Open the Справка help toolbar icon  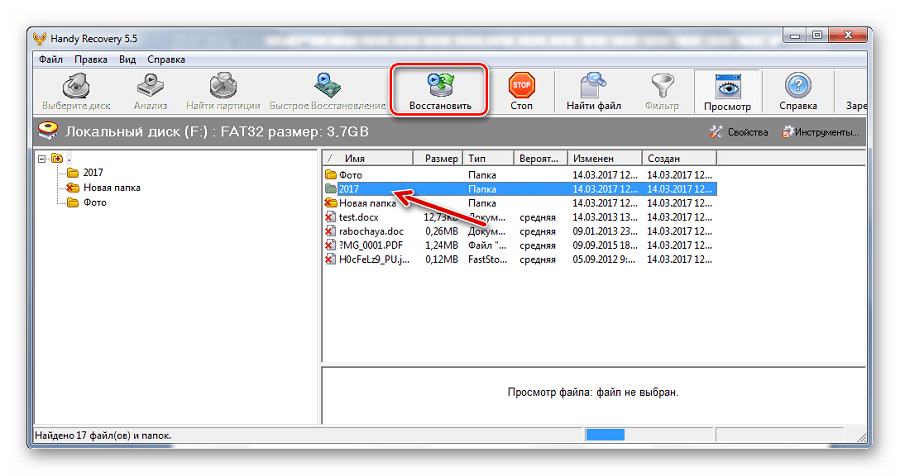click(x=798, y=86)
